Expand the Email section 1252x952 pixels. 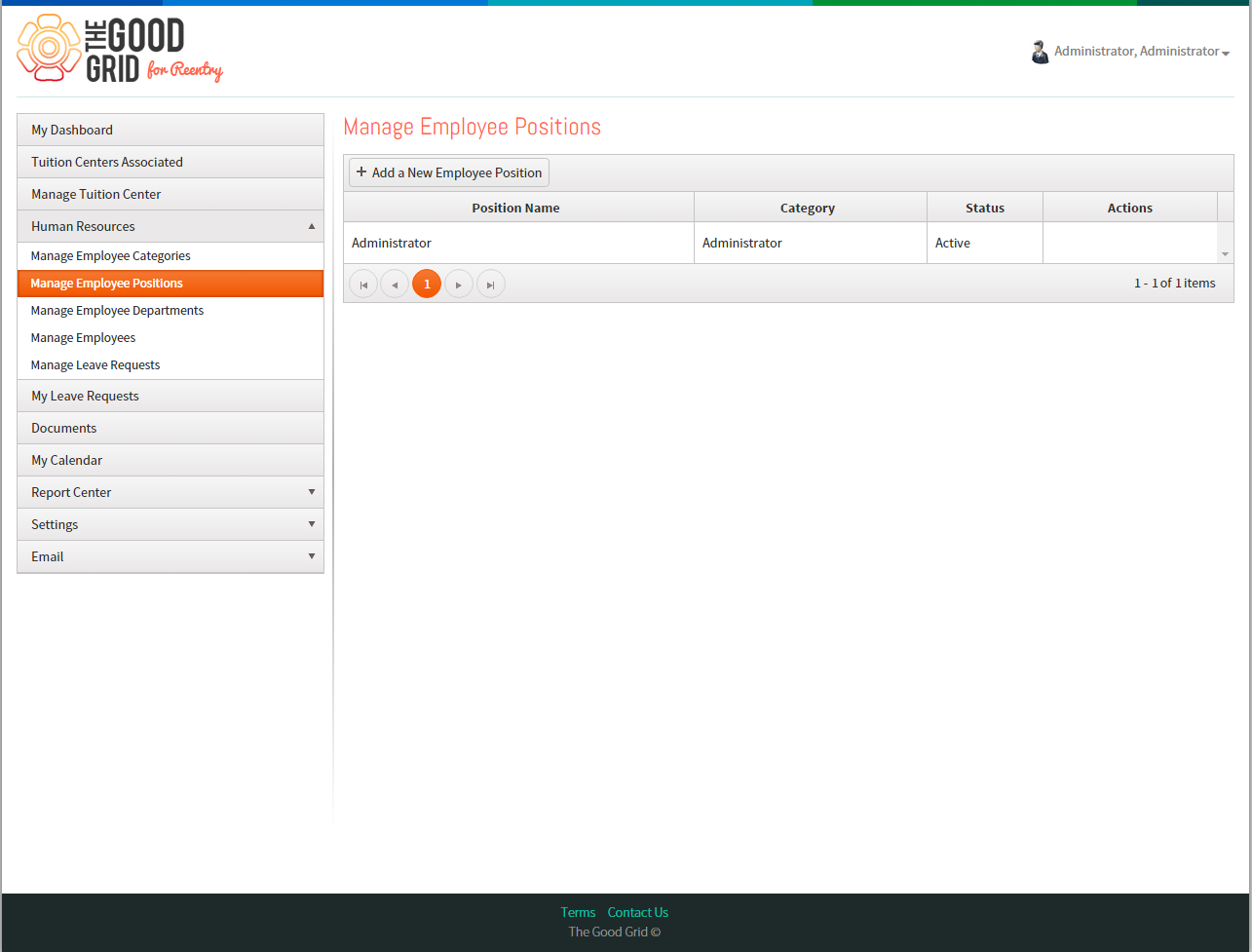click(171, 556)
